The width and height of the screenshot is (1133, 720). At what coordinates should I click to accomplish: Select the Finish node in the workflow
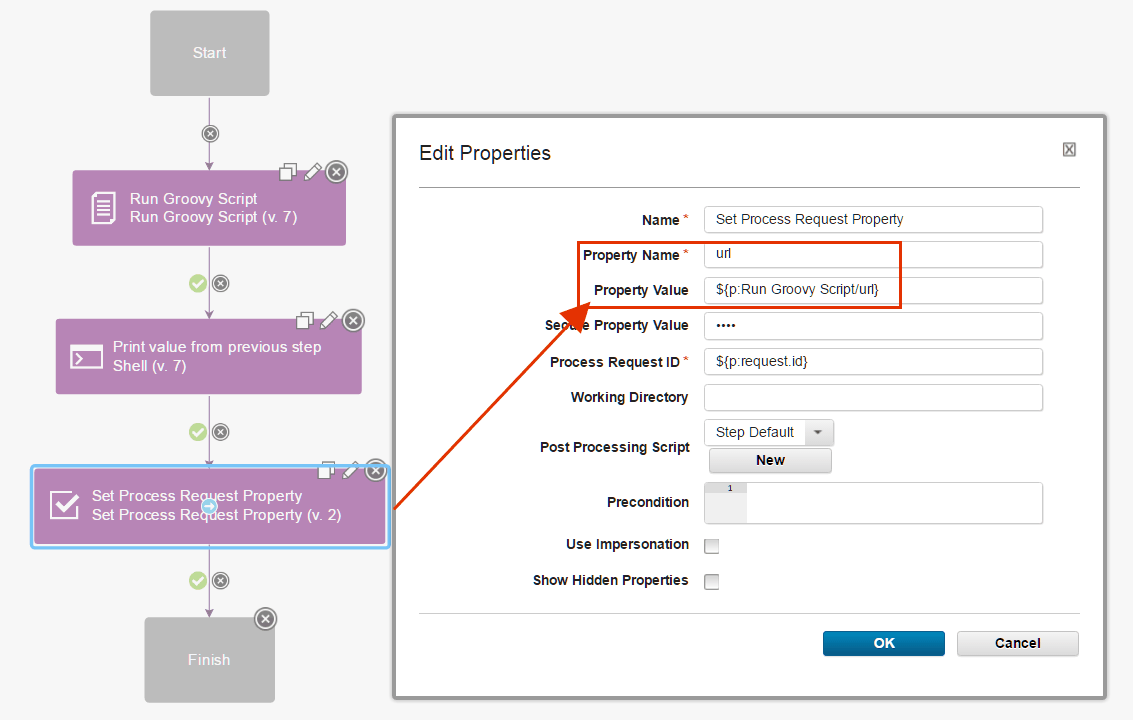[209, 659]
